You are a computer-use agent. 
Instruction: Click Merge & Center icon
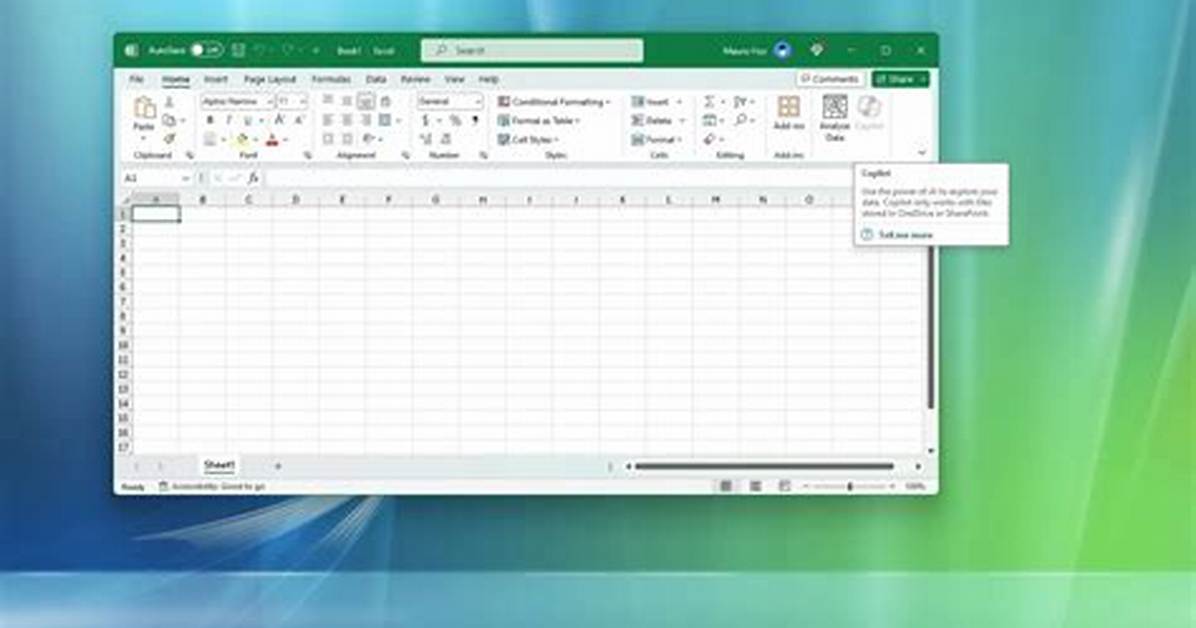tap(385, 121)
